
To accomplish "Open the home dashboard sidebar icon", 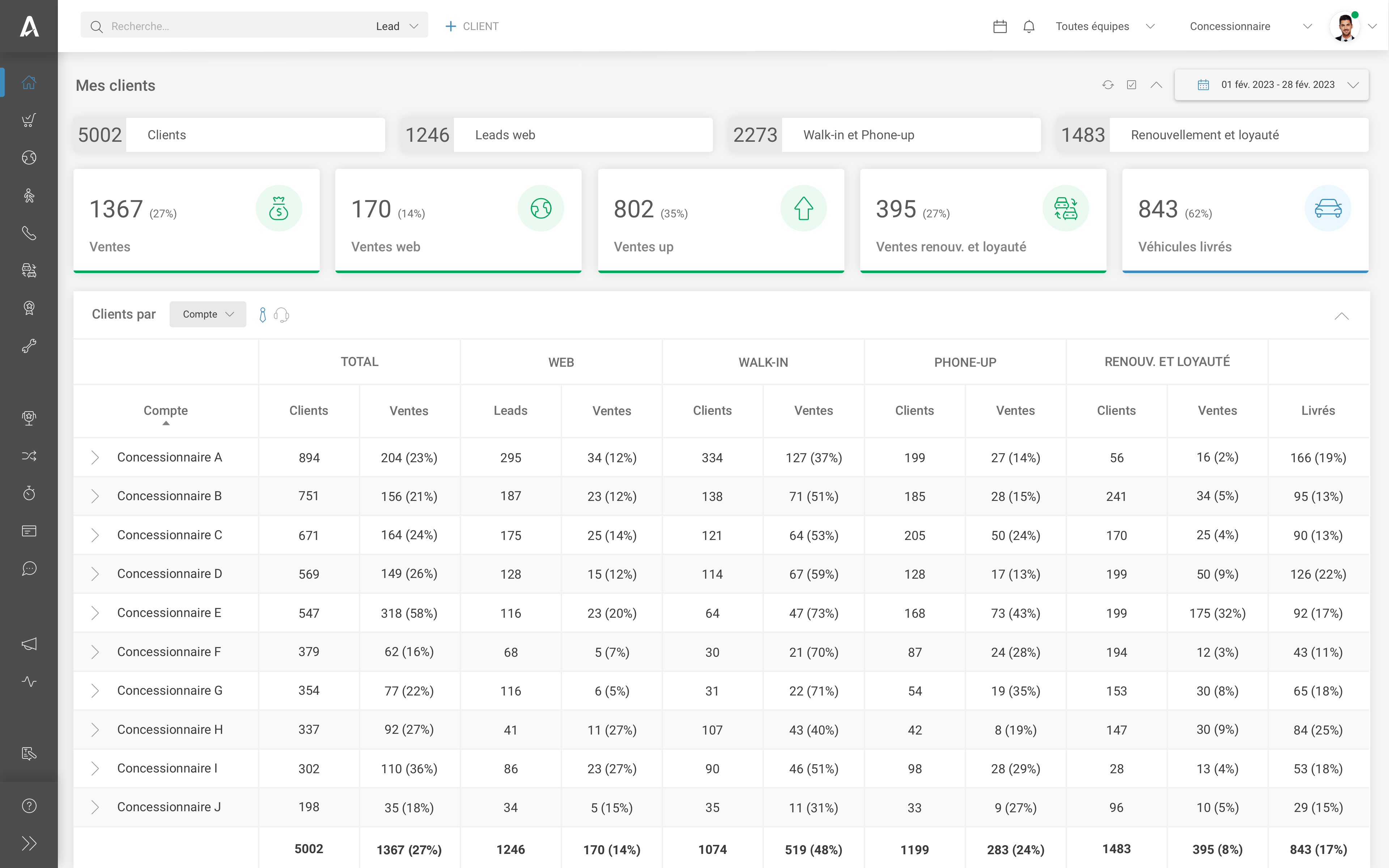I will (29, 82).
